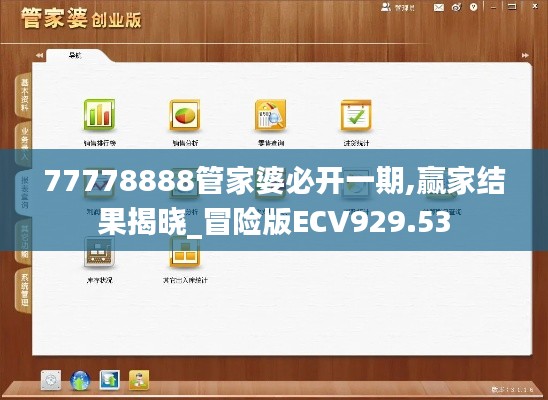Switch to the 报表查询 side tab
This screenshot has height=400, width=548.
pyautogui.click(x=24, y=193)
